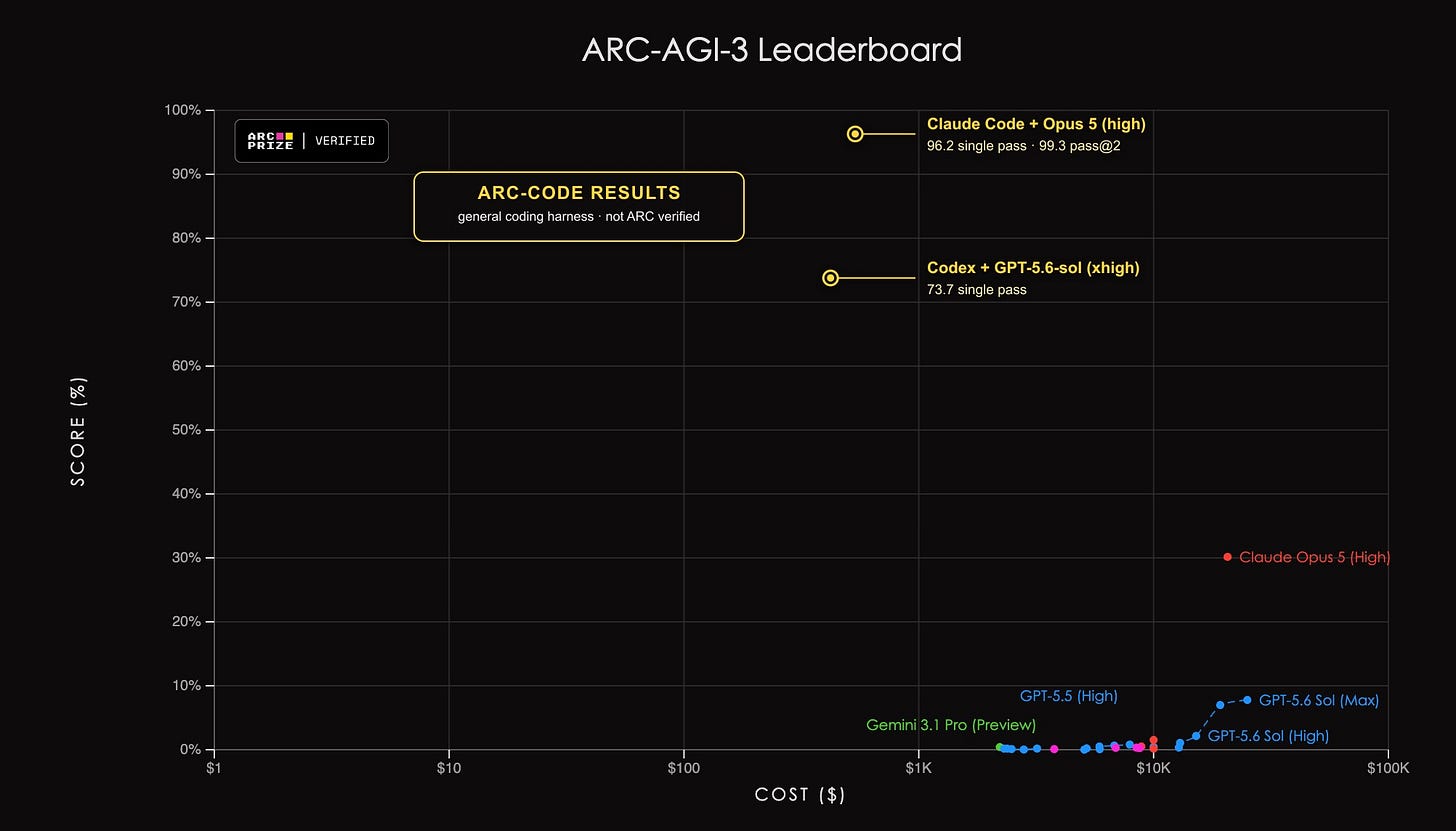Click the red Claude Opus 5 (High) dot

pos(1228,557)
